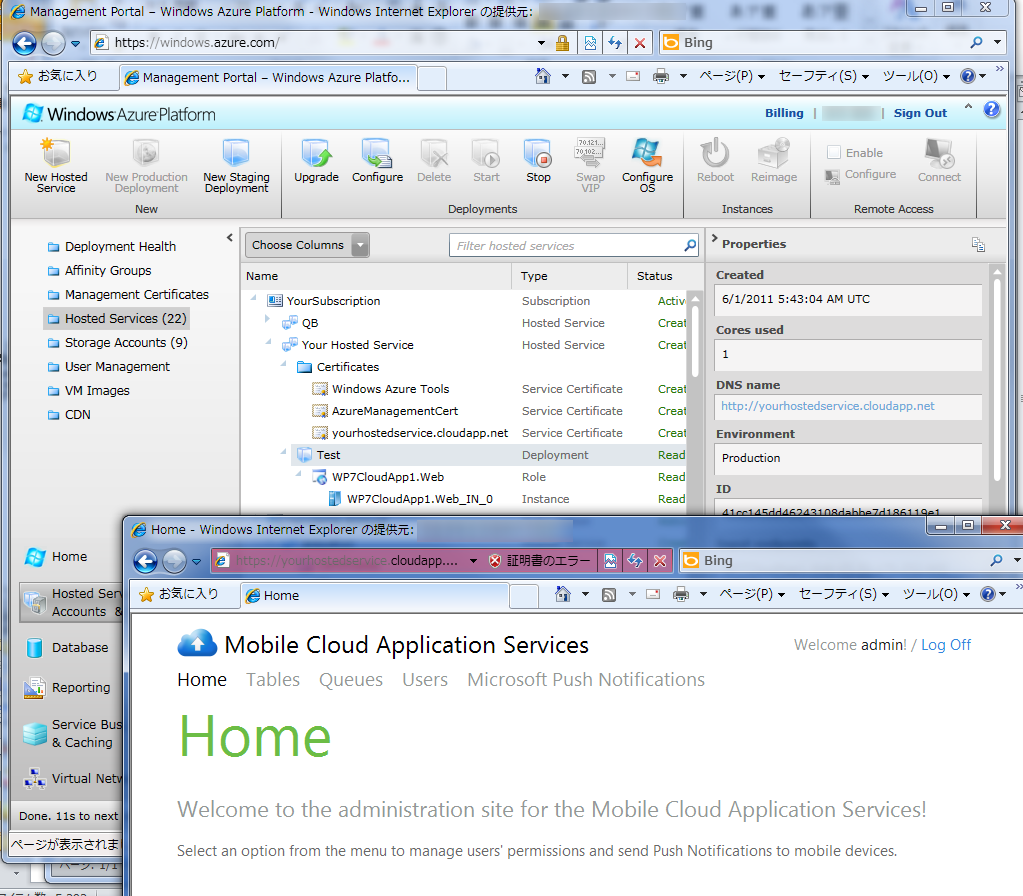Screen dimensions: 1023x896
Task: Select the CDN navigation item
Action: click(x=69, y=414)
